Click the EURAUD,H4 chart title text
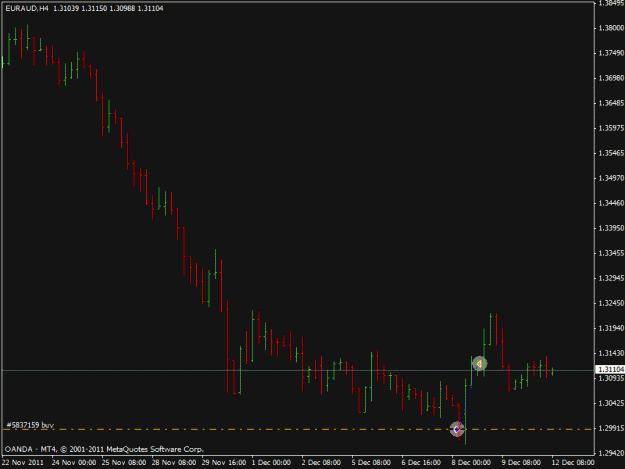Image resolution: width=625 pixels, height=469 pixels. (x=27, y=8)
